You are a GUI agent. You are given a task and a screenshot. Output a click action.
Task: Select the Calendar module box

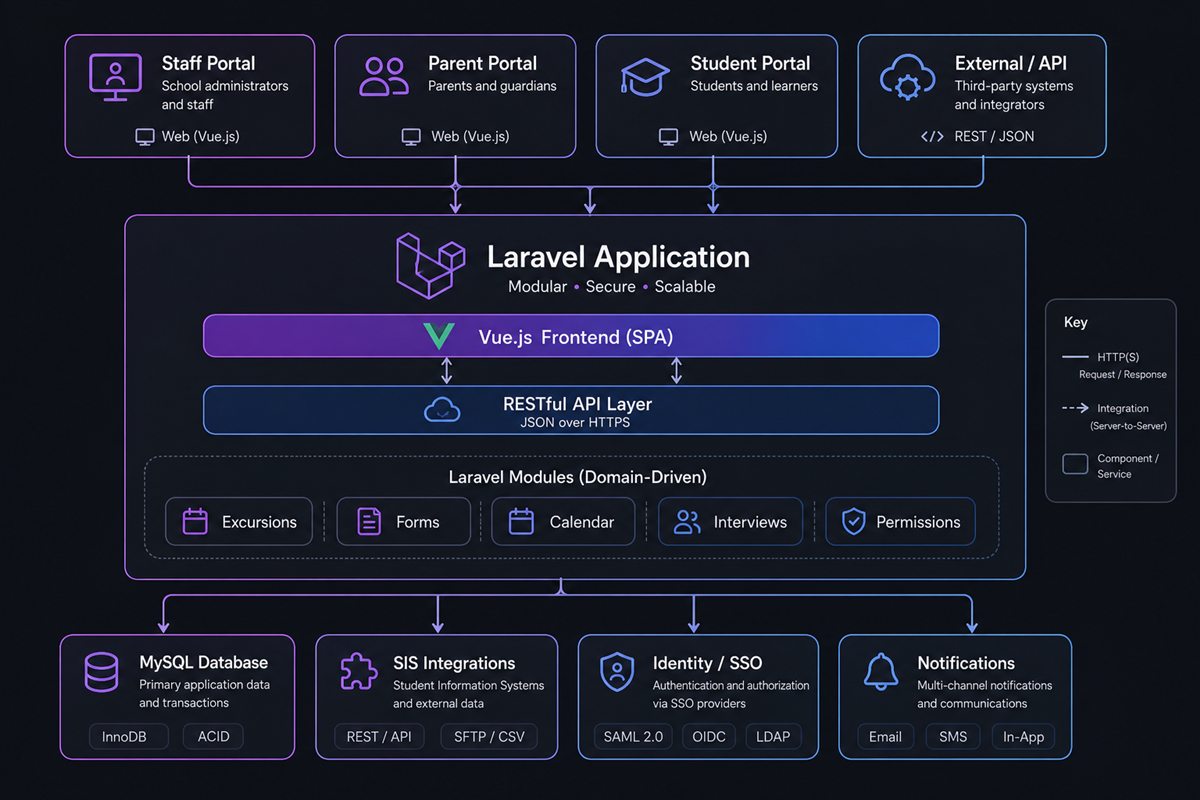[563, 521]
